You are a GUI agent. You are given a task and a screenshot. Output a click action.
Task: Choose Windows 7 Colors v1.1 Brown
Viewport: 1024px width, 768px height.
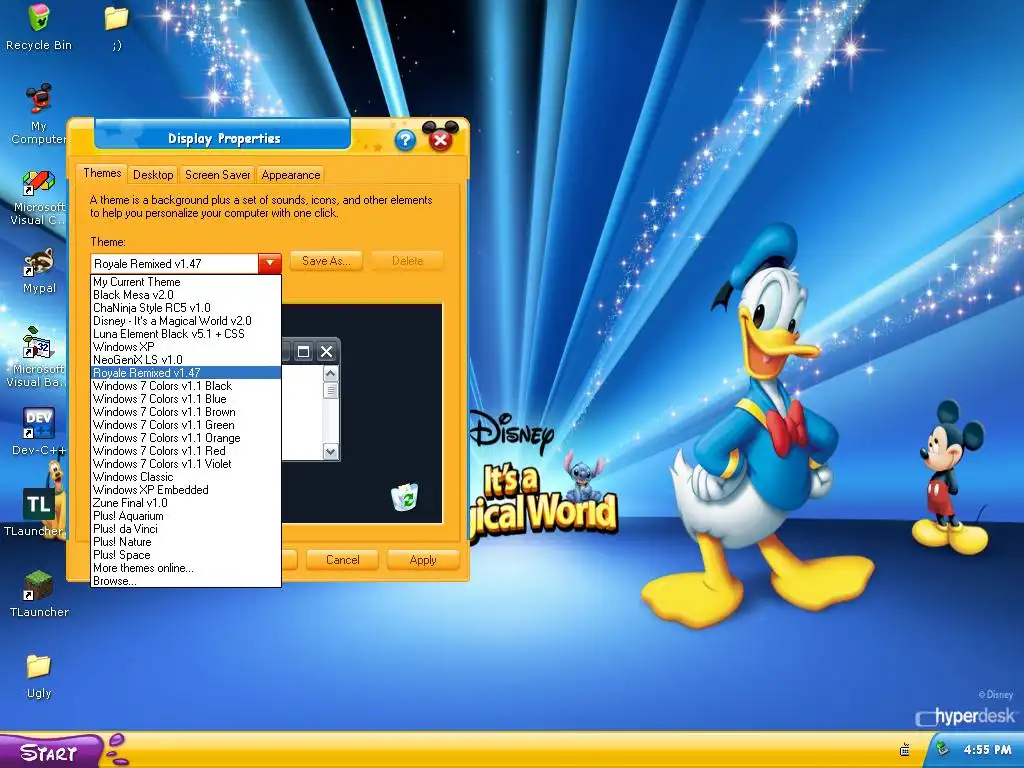(186, 412)
